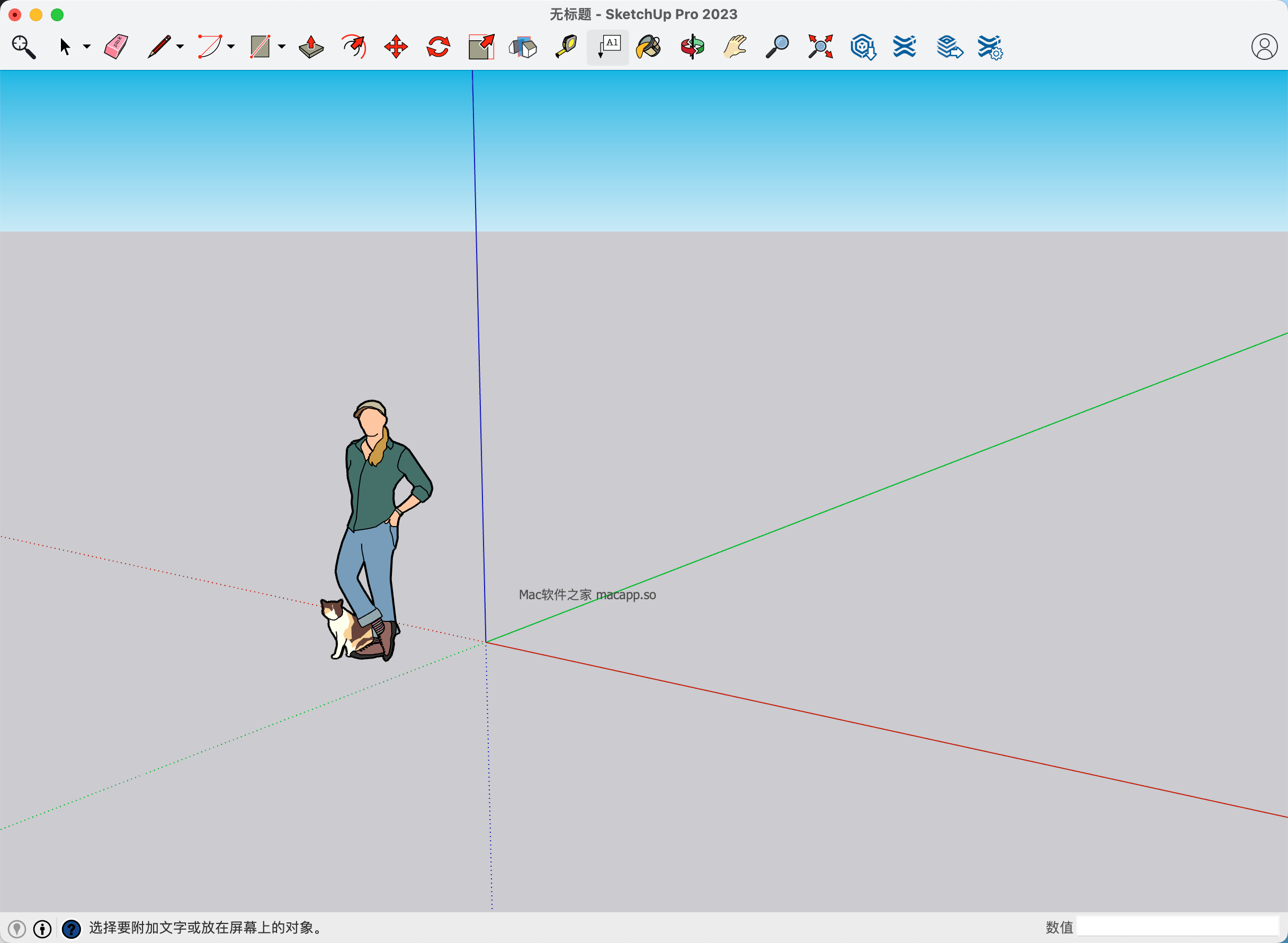
Task: Open 3D Warehouse from toolbar
Action: coord(862,47)
